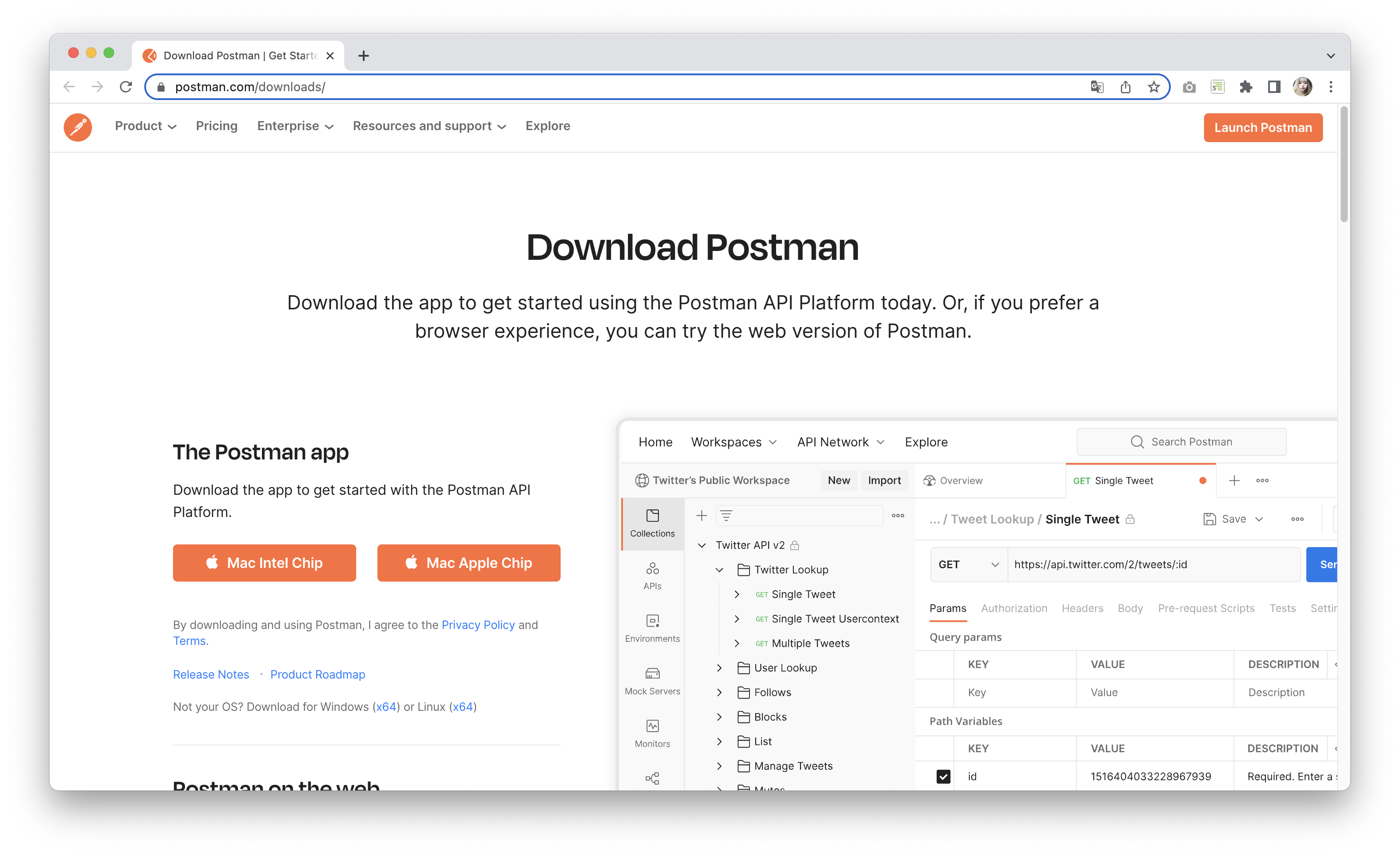Click the Search Postman field
The height and width of the screenshot is (856, 1400).
pos(1181,442)
